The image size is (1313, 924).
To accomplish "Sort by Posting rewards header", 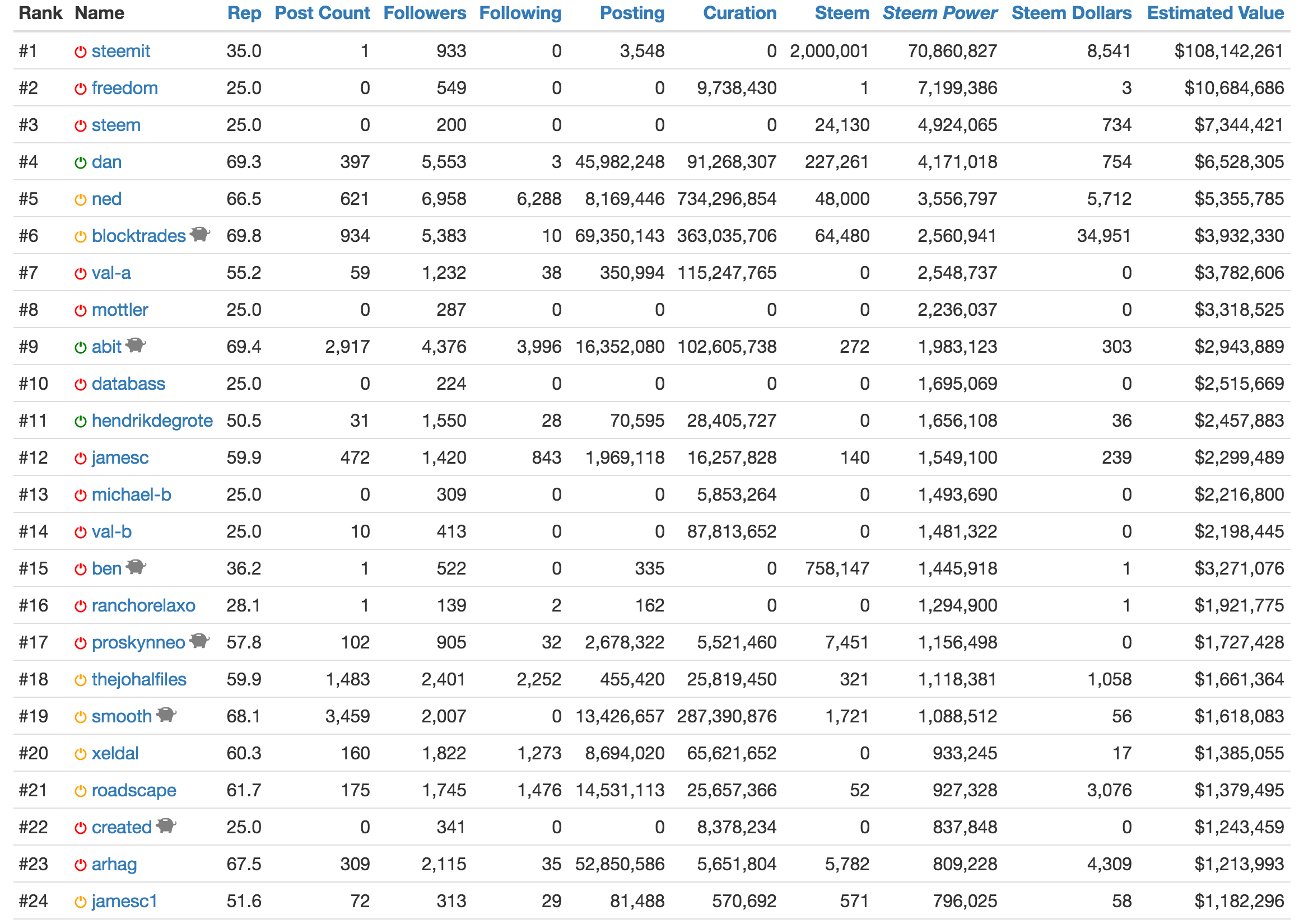I will coord(632,13).
